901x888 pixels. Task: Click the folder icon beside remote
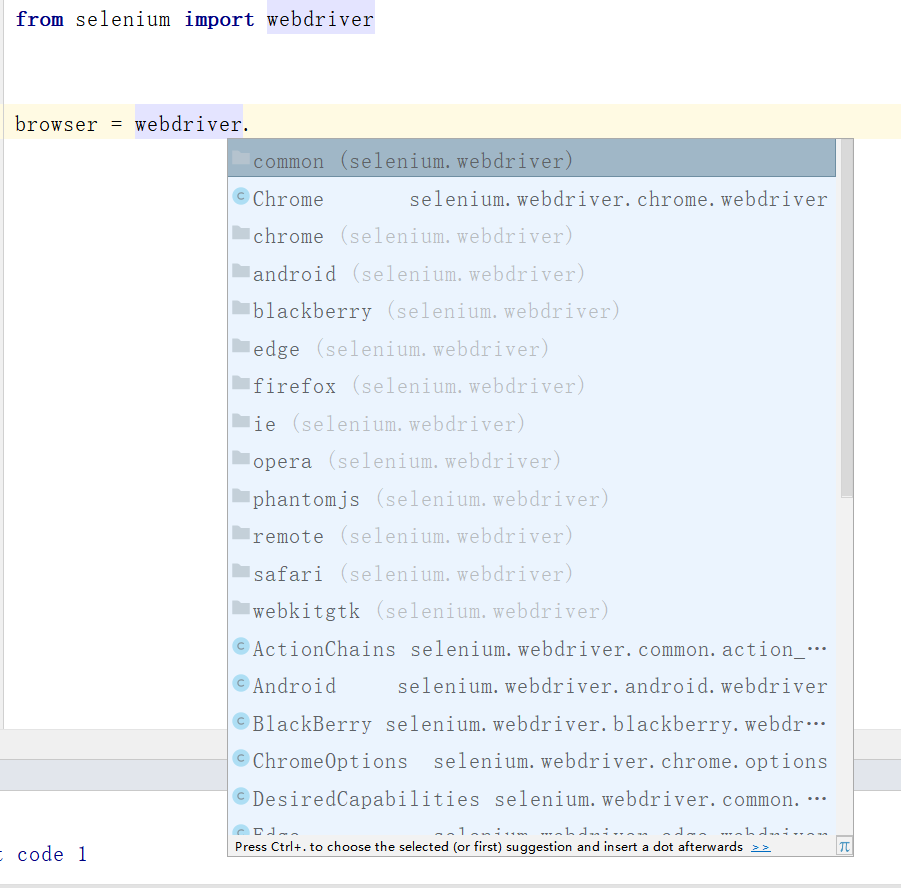241,533
